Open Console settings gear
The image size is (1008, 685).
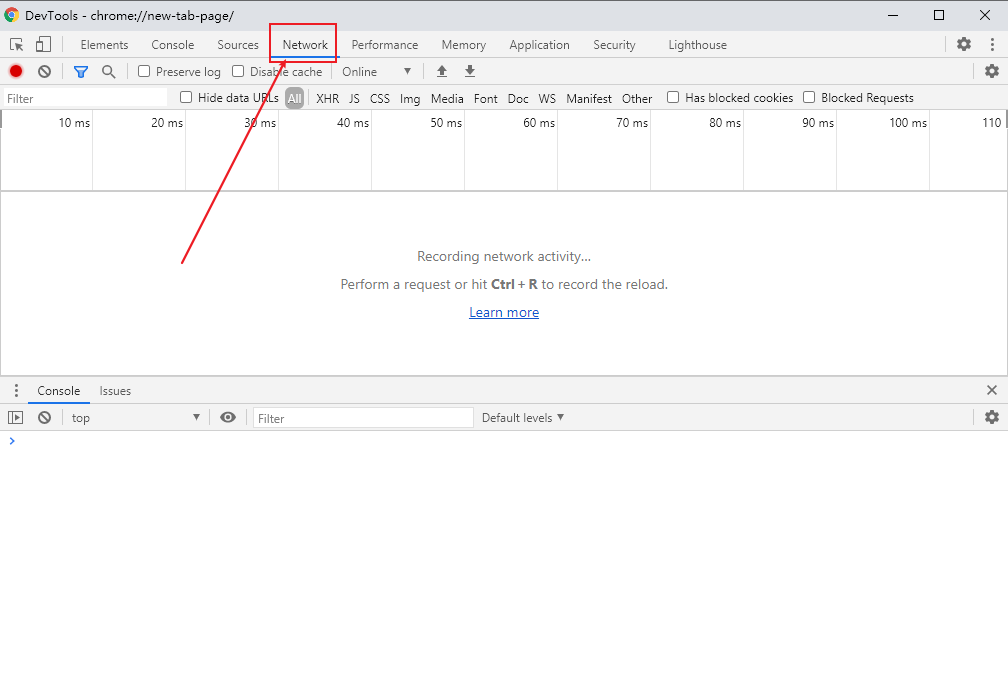pyautogui.click(x=992, y=417)
